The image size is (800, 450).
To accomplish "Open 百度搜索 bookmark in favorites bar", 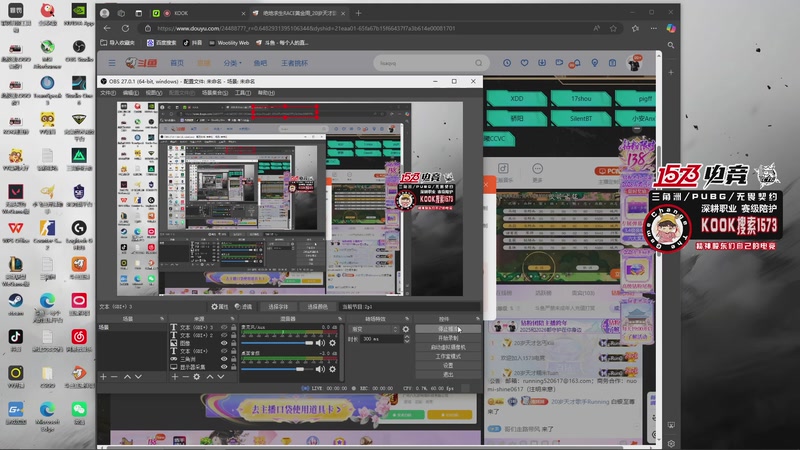I will [161, 43].
